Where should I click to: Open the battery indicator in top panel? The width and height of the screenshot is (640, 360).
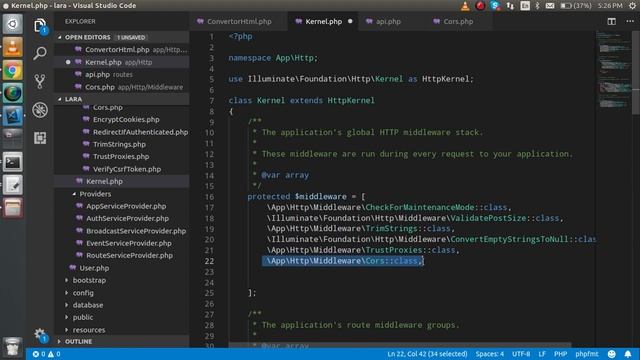coord(576,6)
